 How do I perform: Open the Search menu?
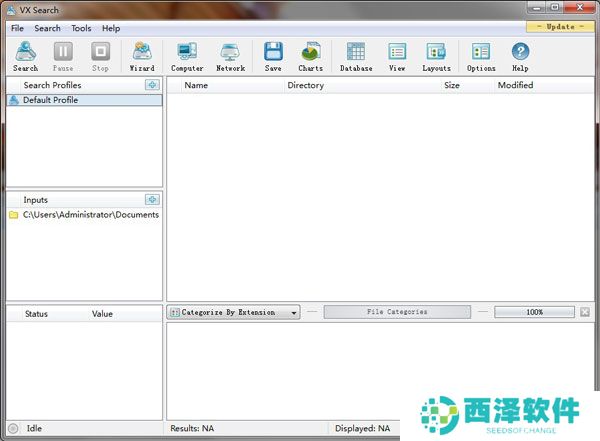(47, 28)
